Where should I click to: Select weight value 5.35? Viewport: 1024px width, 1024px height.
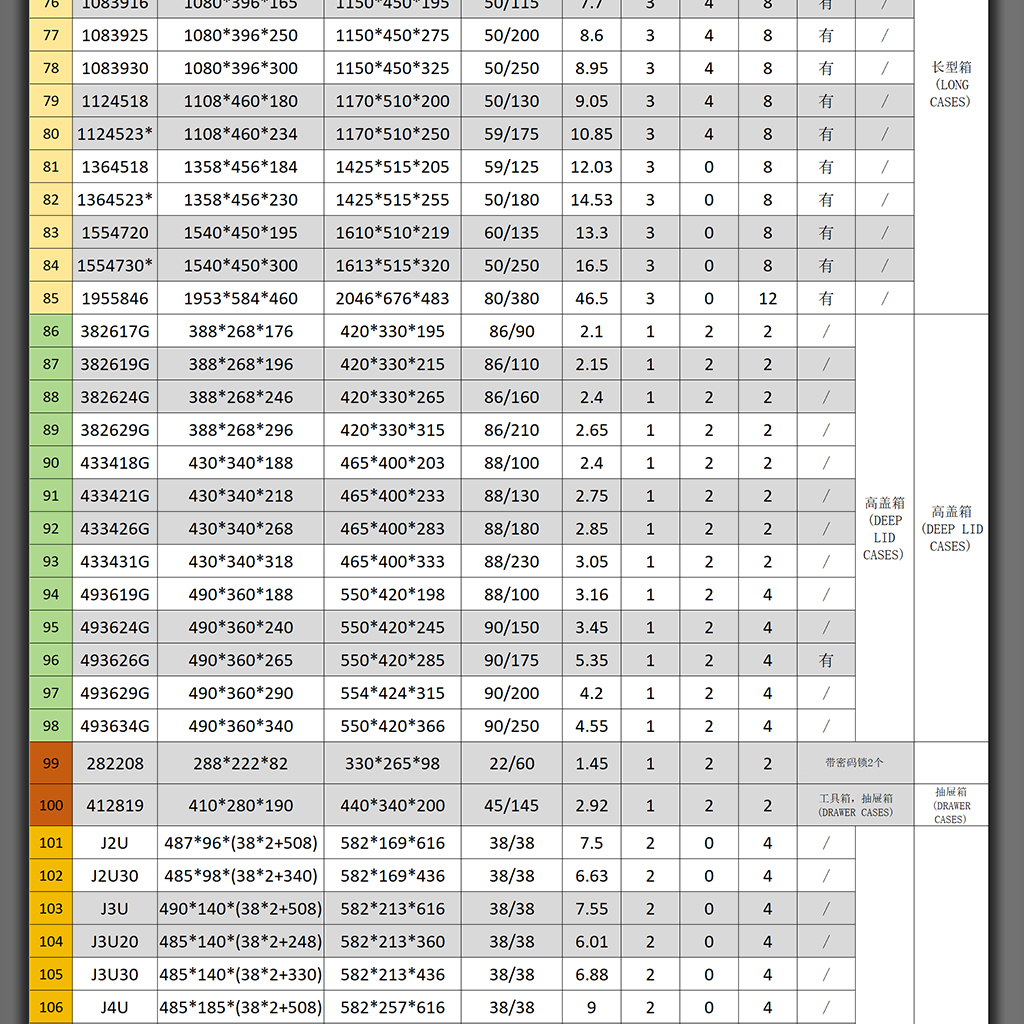[592, 660]
